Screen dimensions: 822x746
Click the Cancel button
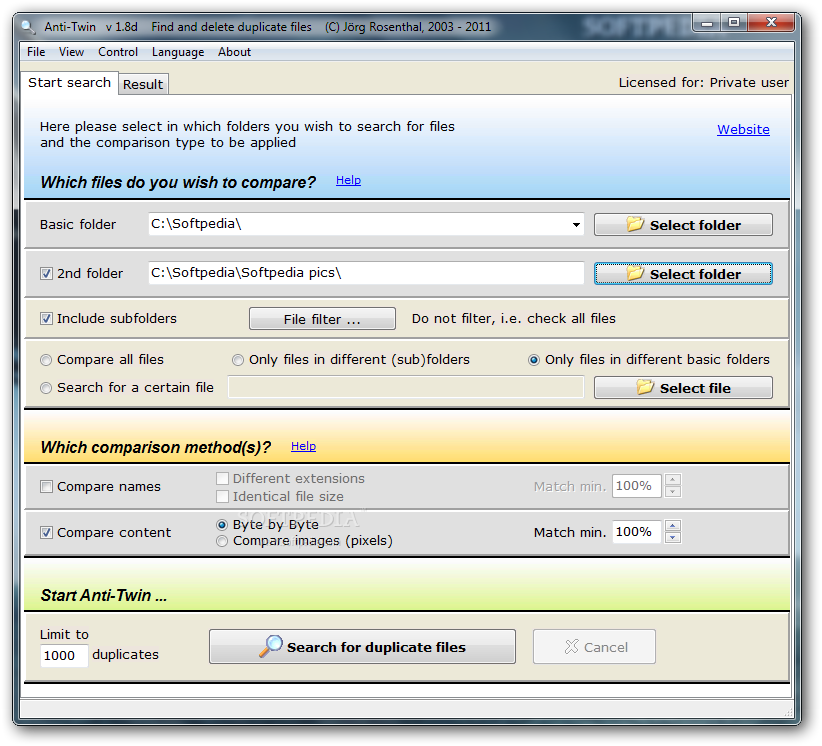tap(594, 647)
